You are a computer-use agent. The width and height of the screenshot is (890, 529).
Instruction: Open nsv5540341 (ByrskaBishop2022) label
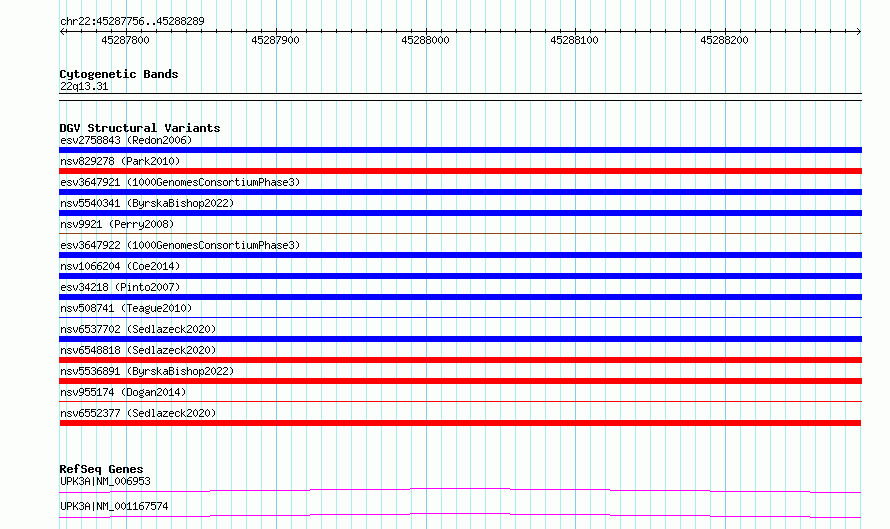click(147, 203)
